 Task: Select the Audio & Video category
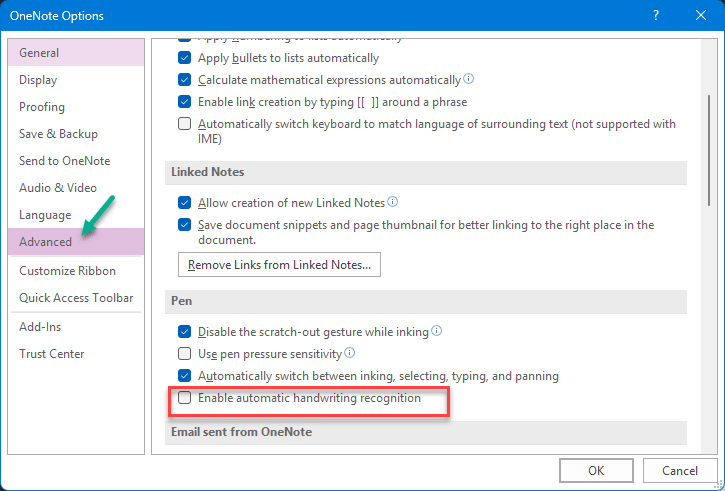76,188
